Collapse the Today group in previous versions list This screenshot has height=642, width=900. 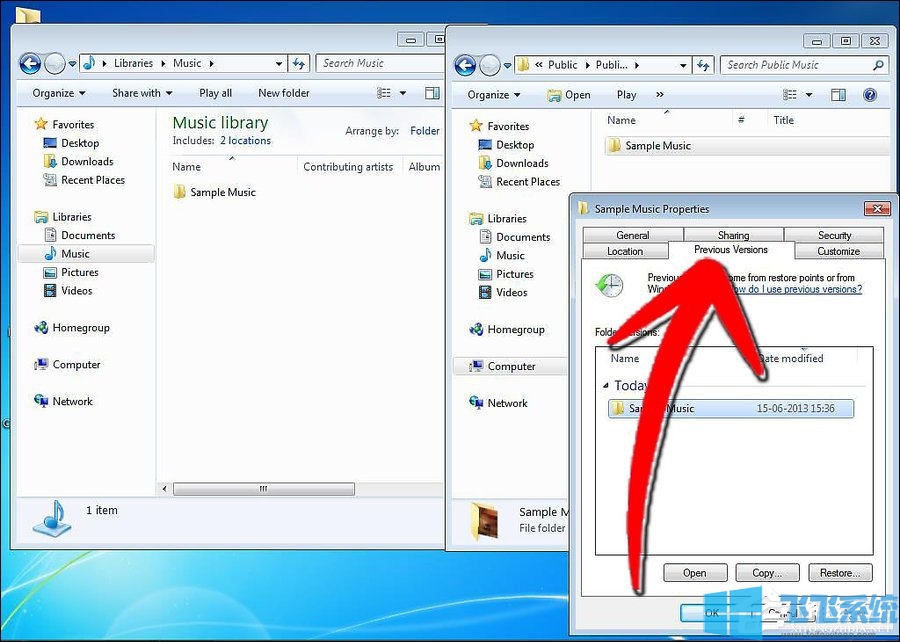tap(607, 385)
